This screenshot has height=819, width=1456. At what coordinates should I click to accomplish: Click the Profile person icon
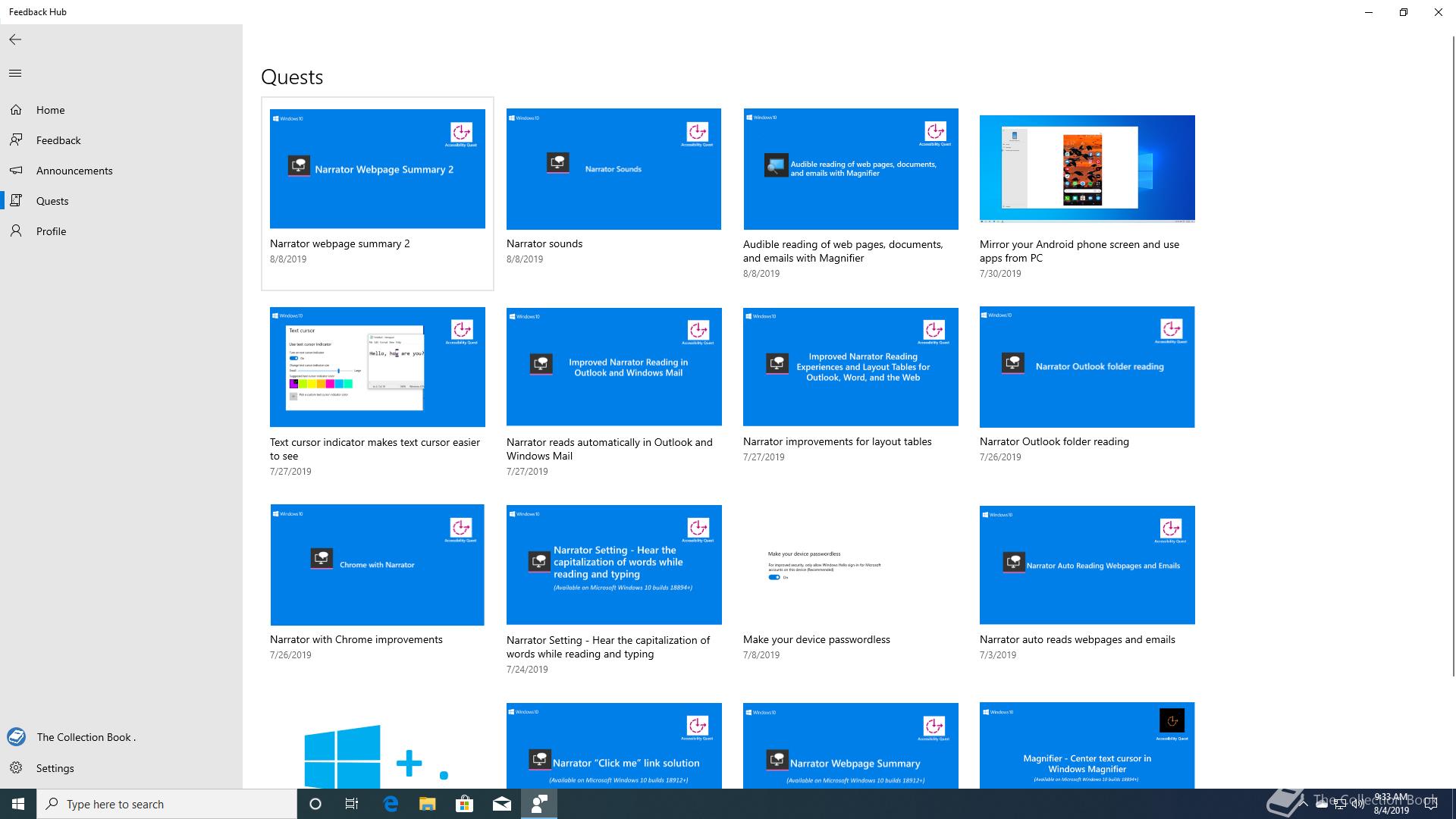tap(16, 231)
